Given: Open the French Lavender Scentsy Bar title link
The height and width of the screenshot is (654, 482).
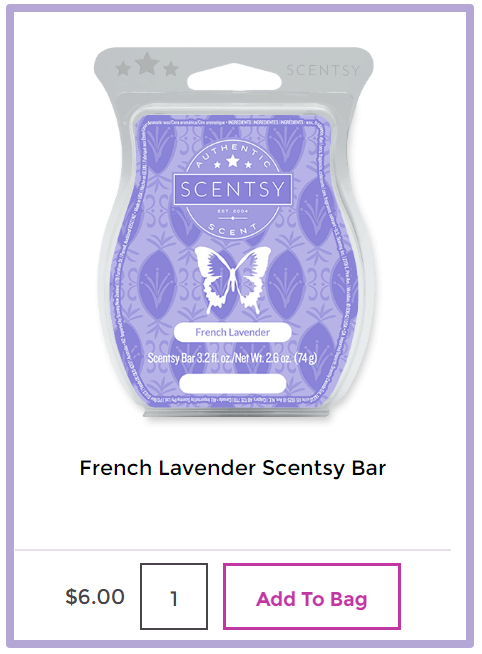Looking at the screenshot, I should click(x=233, y=468).
